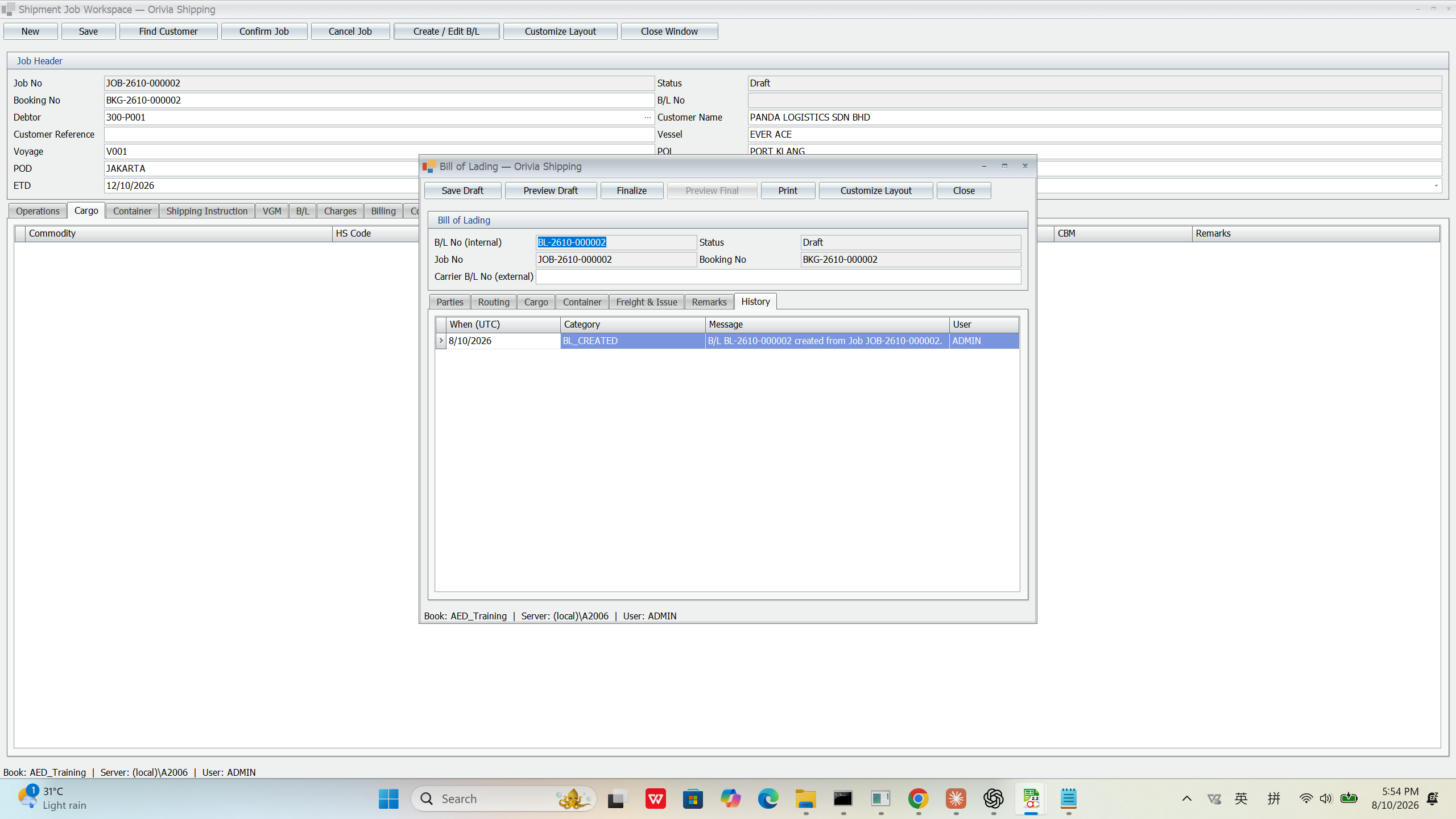Open the Remarks tab in Bill of Lading
1456x819 pixels.
coord(709,302)
